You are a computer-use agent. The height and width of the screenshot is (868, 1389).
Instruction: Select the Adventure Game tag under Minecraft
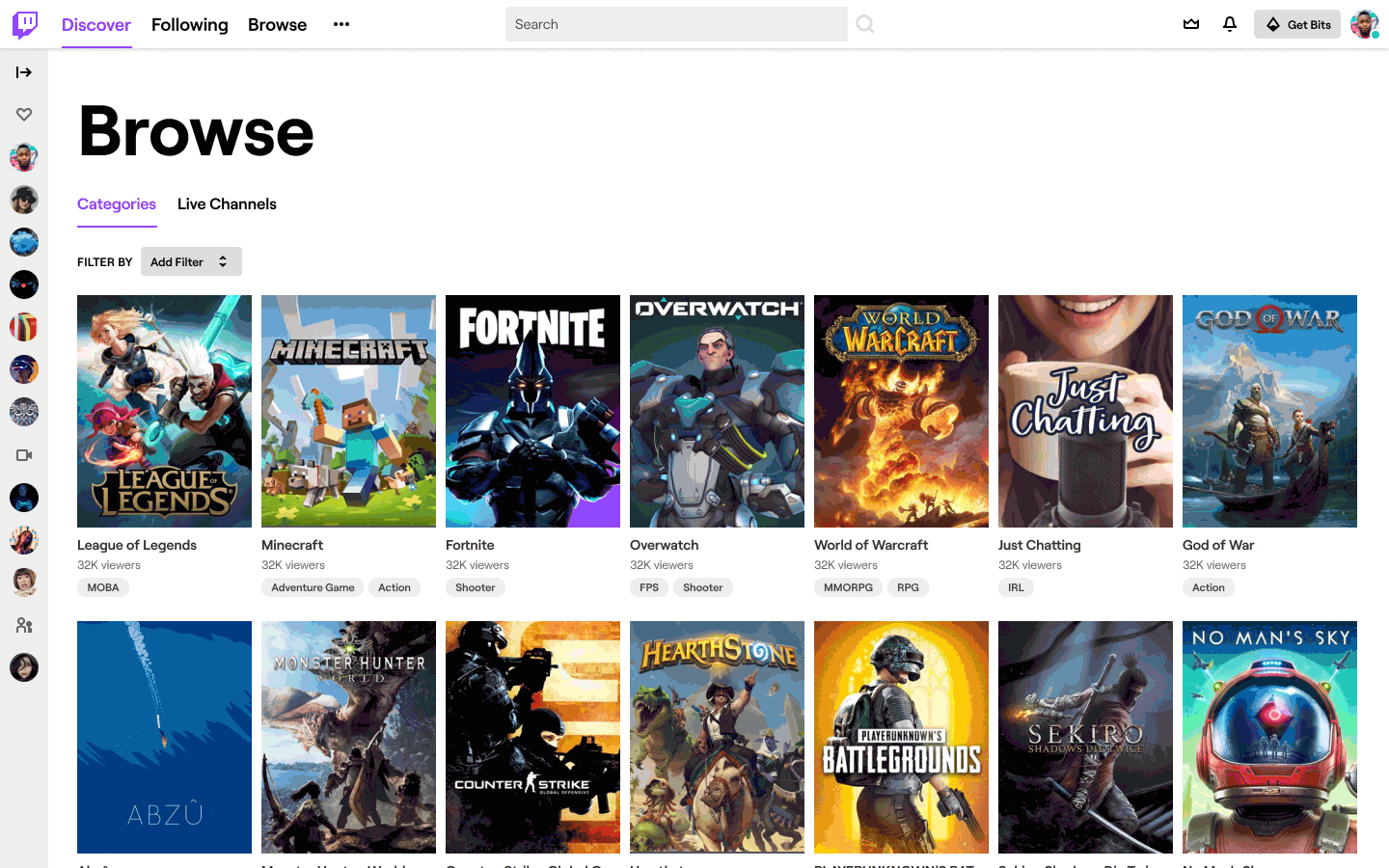(x=313, y=587)
